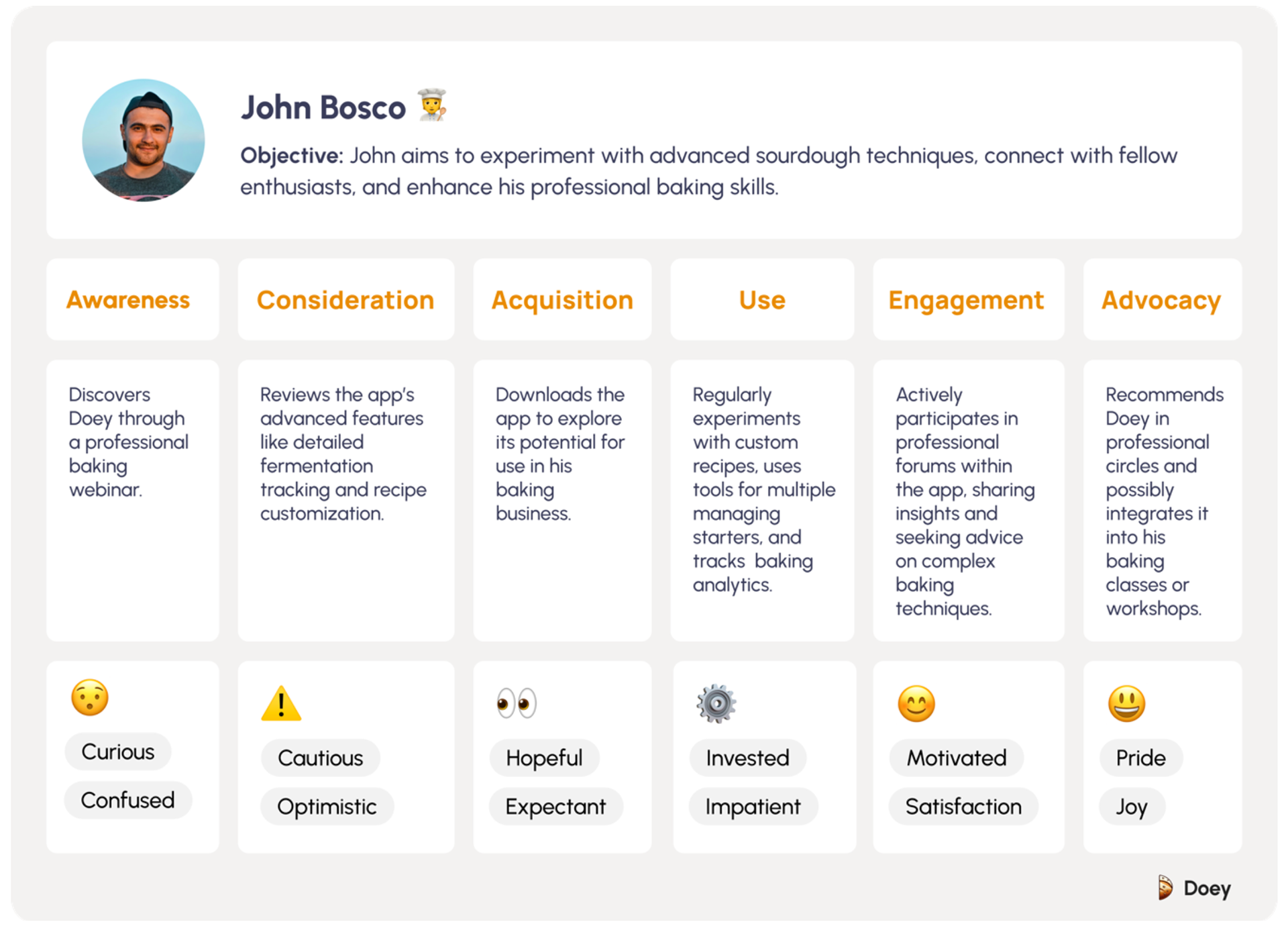
Task: Select the blushing smile emoji under Engagement
Action: pyautogui.click(x=916, y=703)
